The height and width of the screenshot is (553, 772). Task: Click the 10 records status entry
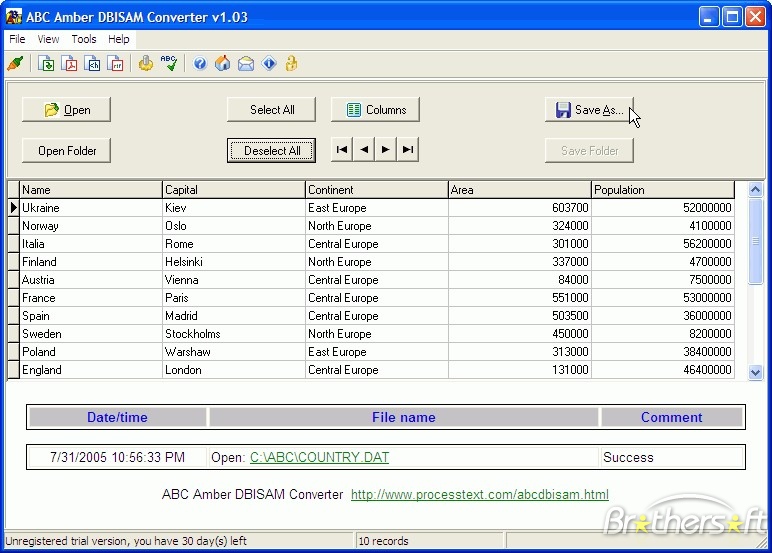click(384, 541)
